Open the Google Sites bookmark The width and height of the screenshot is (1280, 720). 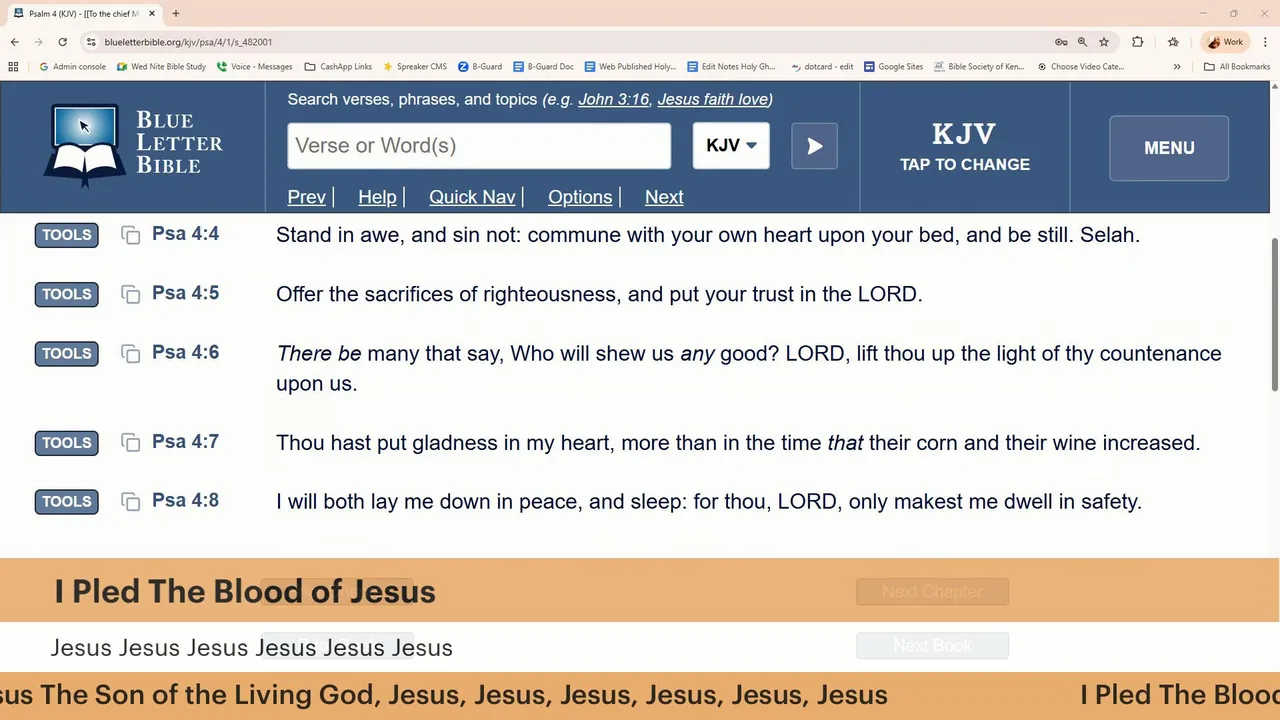tap(893, 67)
